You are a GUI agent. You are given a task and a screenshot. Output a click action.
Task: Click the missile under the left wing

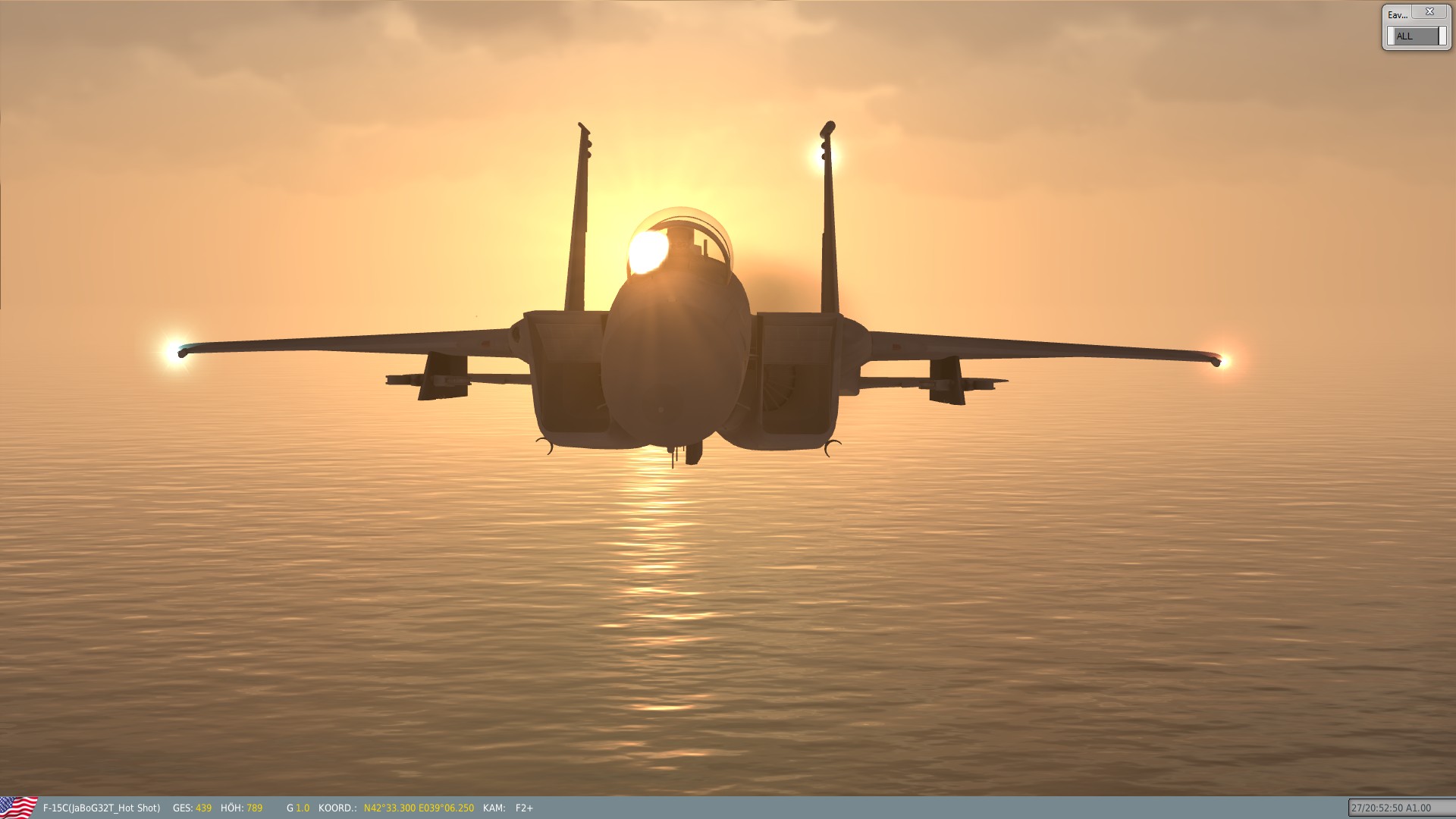[447, 379]
